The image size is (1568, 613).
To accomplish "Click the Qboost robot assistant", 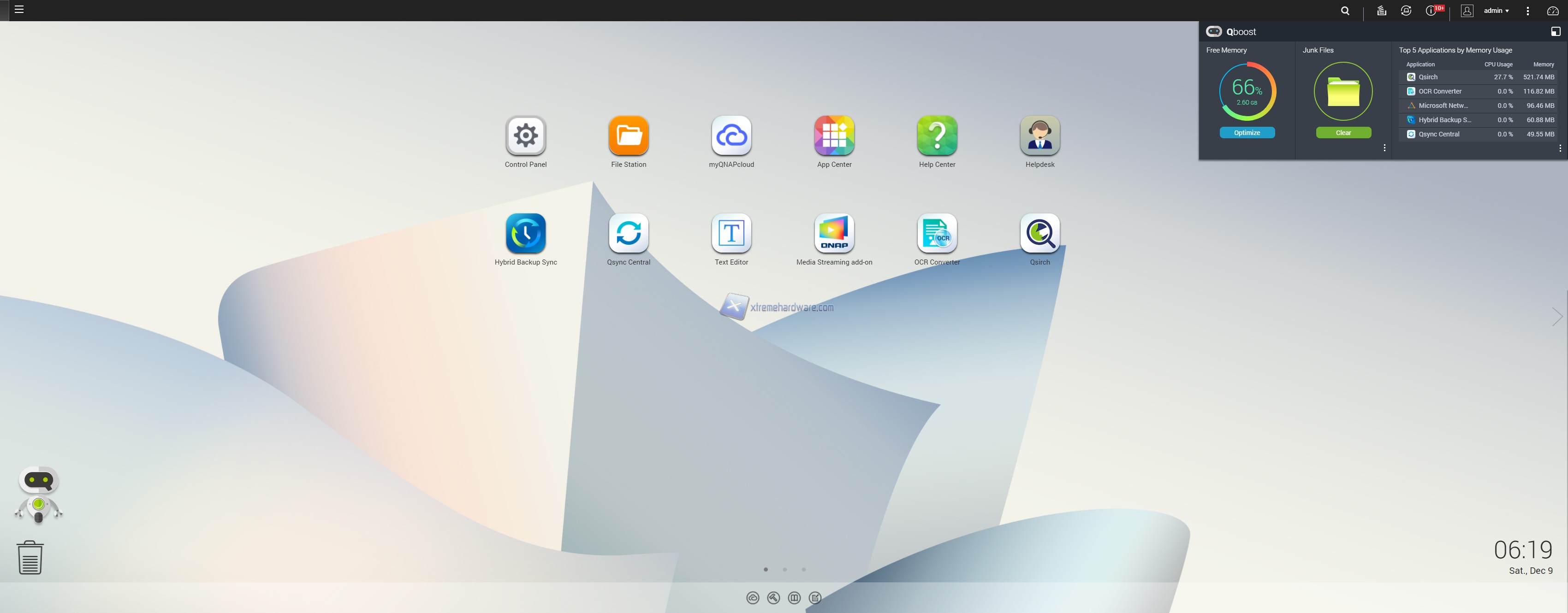I will 38,495.
